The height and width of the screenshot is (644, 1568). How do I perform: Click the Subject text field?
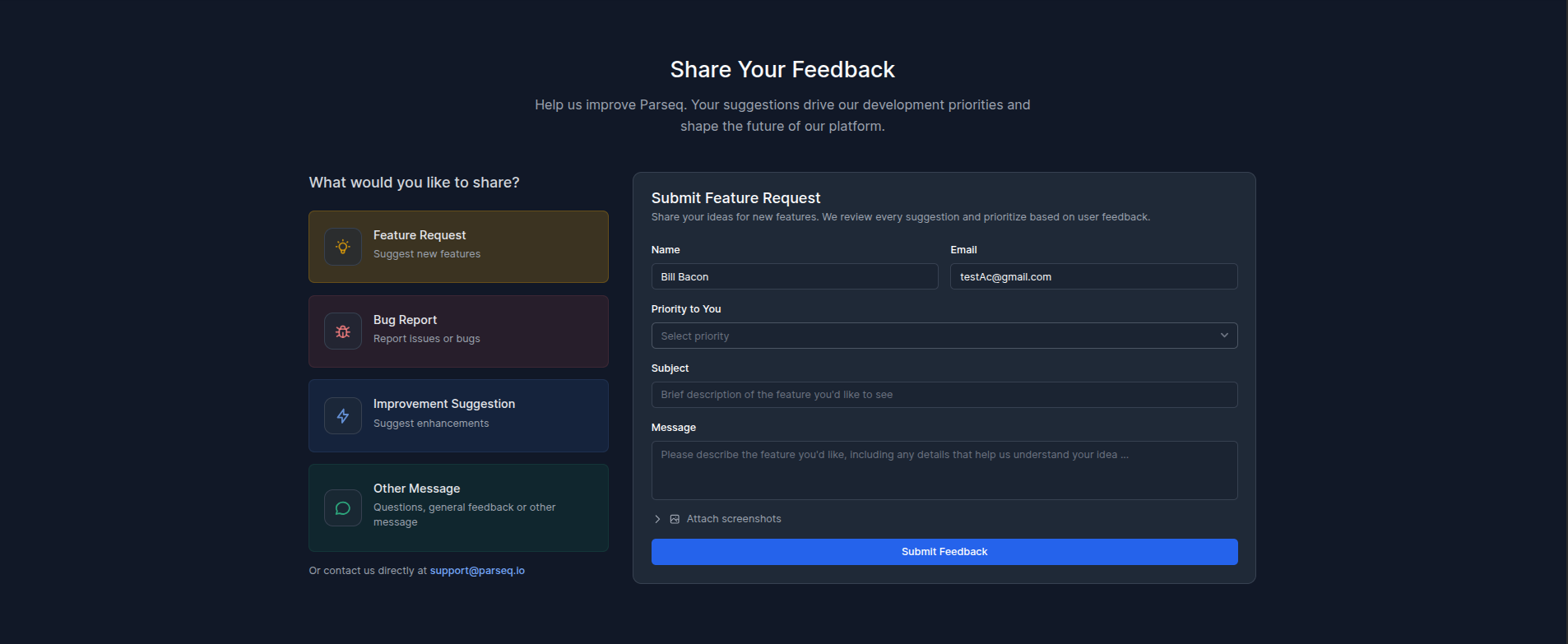tap(944, 395)
